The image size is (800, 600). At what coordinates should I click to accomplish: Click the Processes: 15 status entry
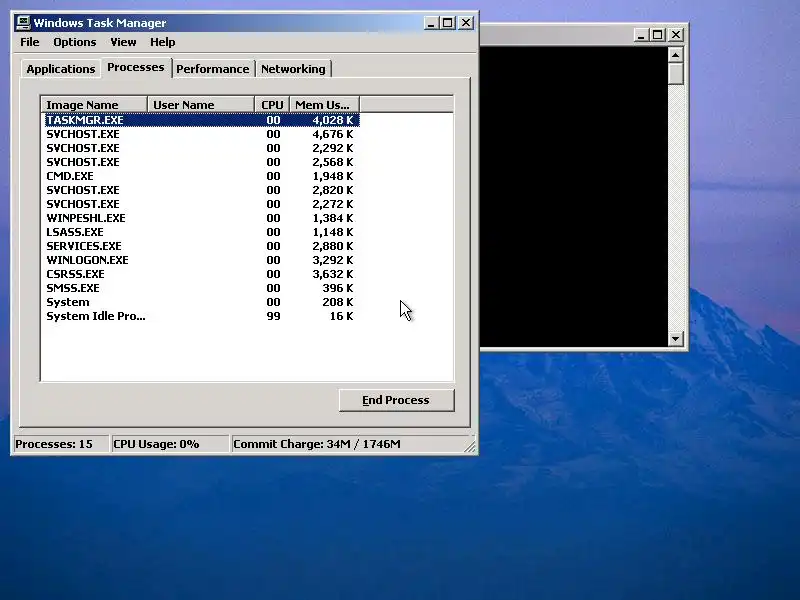click(61, 444)
